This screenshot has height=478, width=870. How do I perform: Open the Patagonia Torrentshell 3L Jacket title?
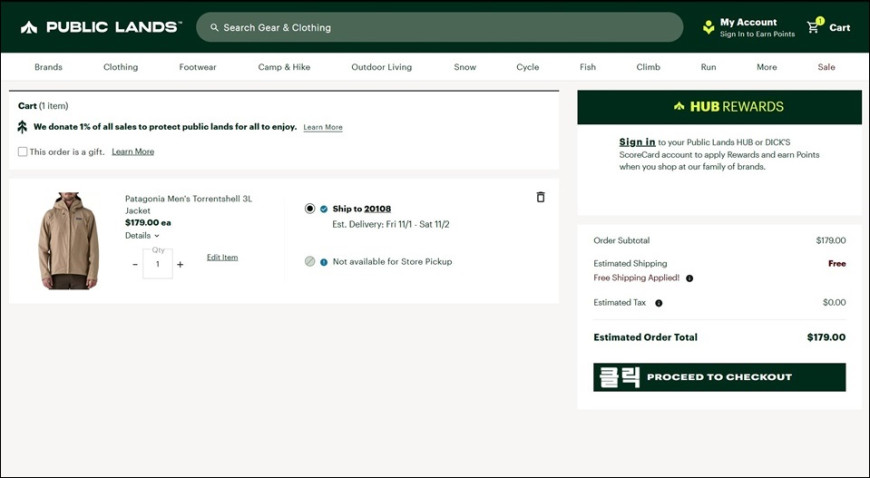pos(189,204)
